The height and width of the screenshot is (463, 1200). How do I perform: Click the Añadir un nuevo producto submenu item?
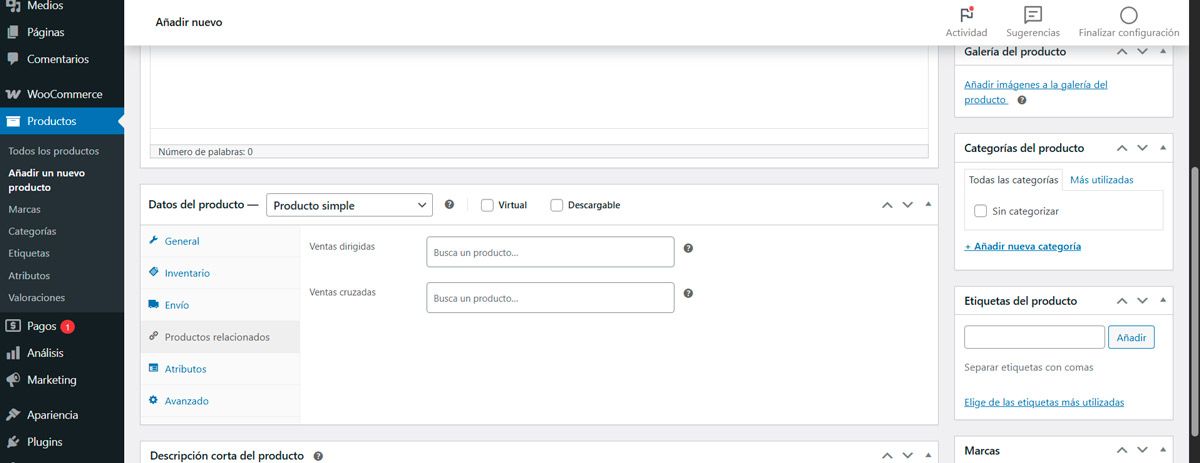tap(46, 180)
